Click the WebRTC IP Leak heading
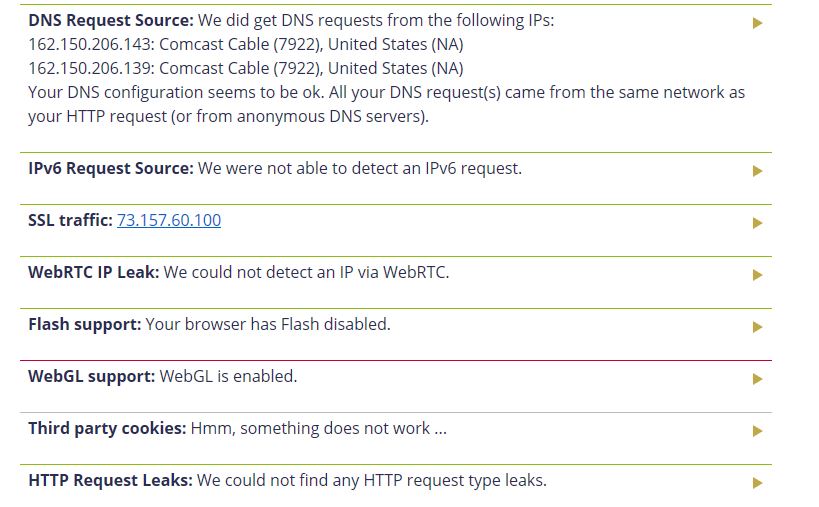Screen dimensions: 819x507 coord(93,272)
